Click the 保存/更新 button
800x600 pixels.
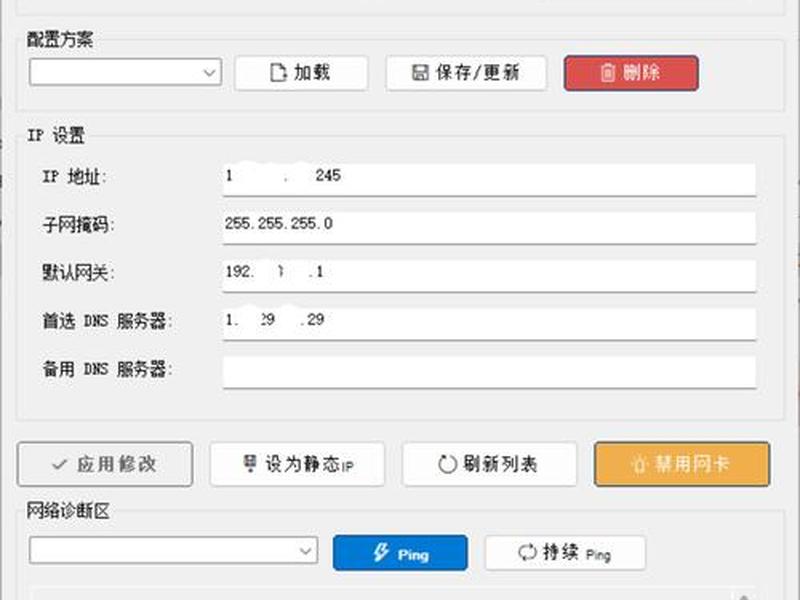click(466, 73)
